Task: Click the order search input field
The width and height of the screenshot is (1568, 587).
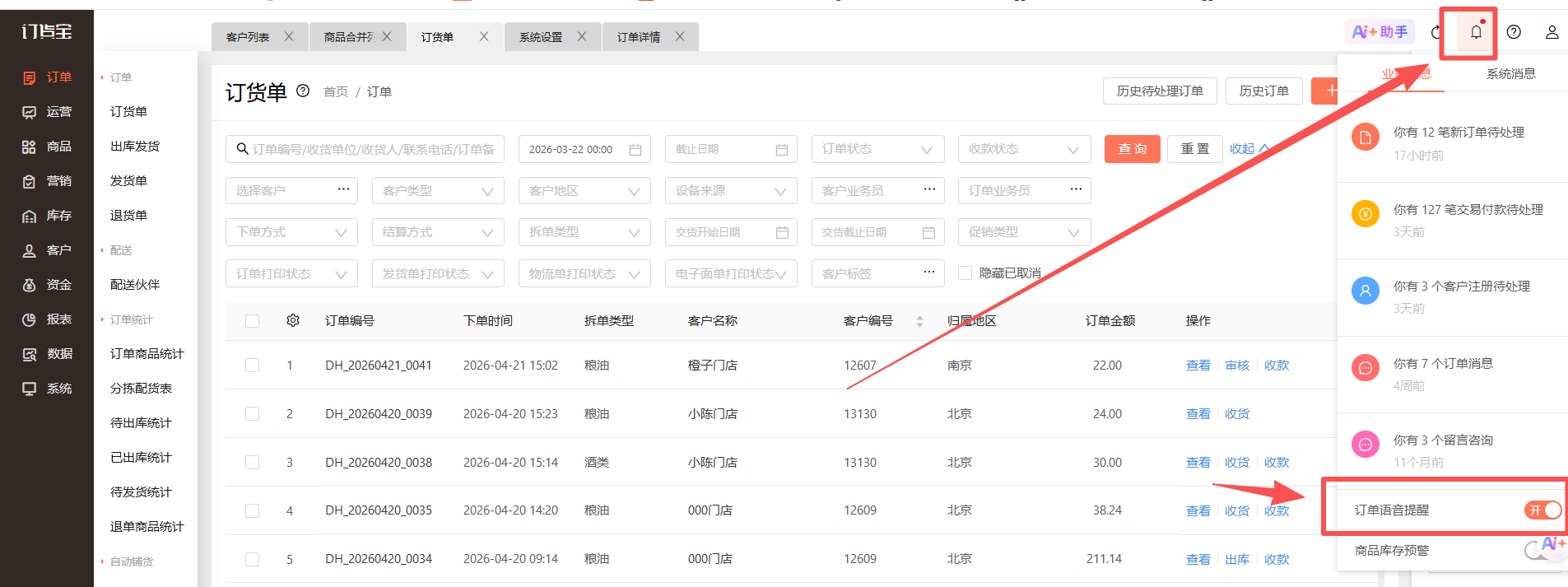Action: (x=365, y=149)
